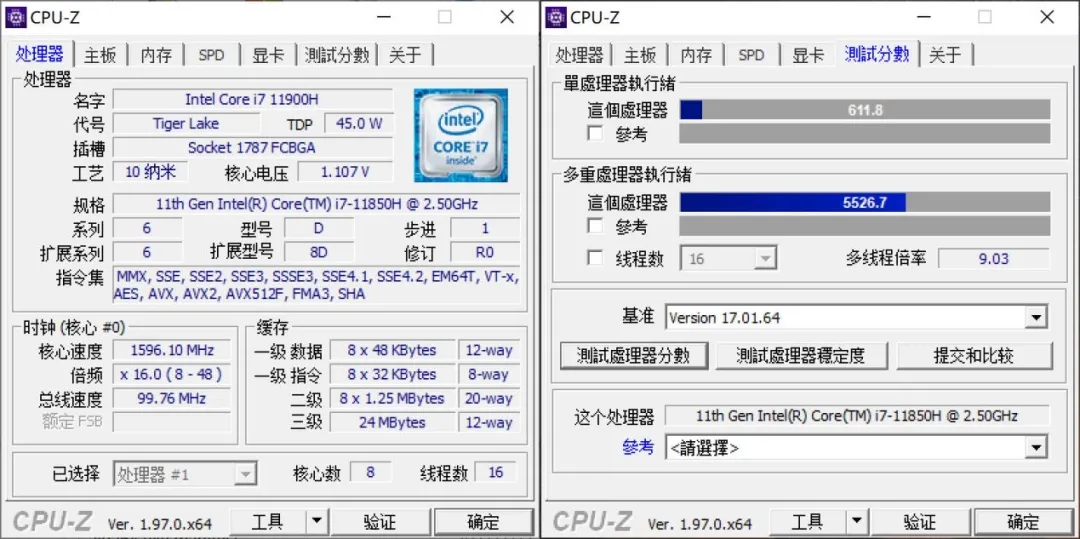Image resolution: width=1080 pixels, height=539 pixels.
Task: Click Tiger Lake code name field
Action: click(x=186, y=124)
